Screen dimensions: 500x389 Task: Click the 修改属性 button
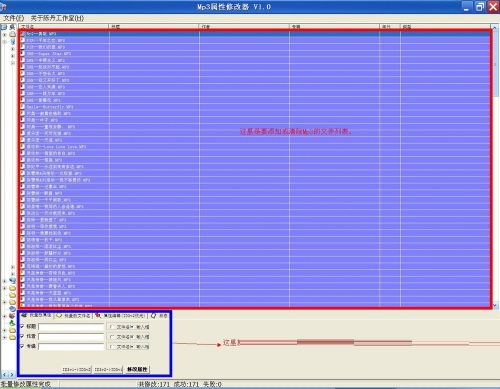[x=137, y=369]
